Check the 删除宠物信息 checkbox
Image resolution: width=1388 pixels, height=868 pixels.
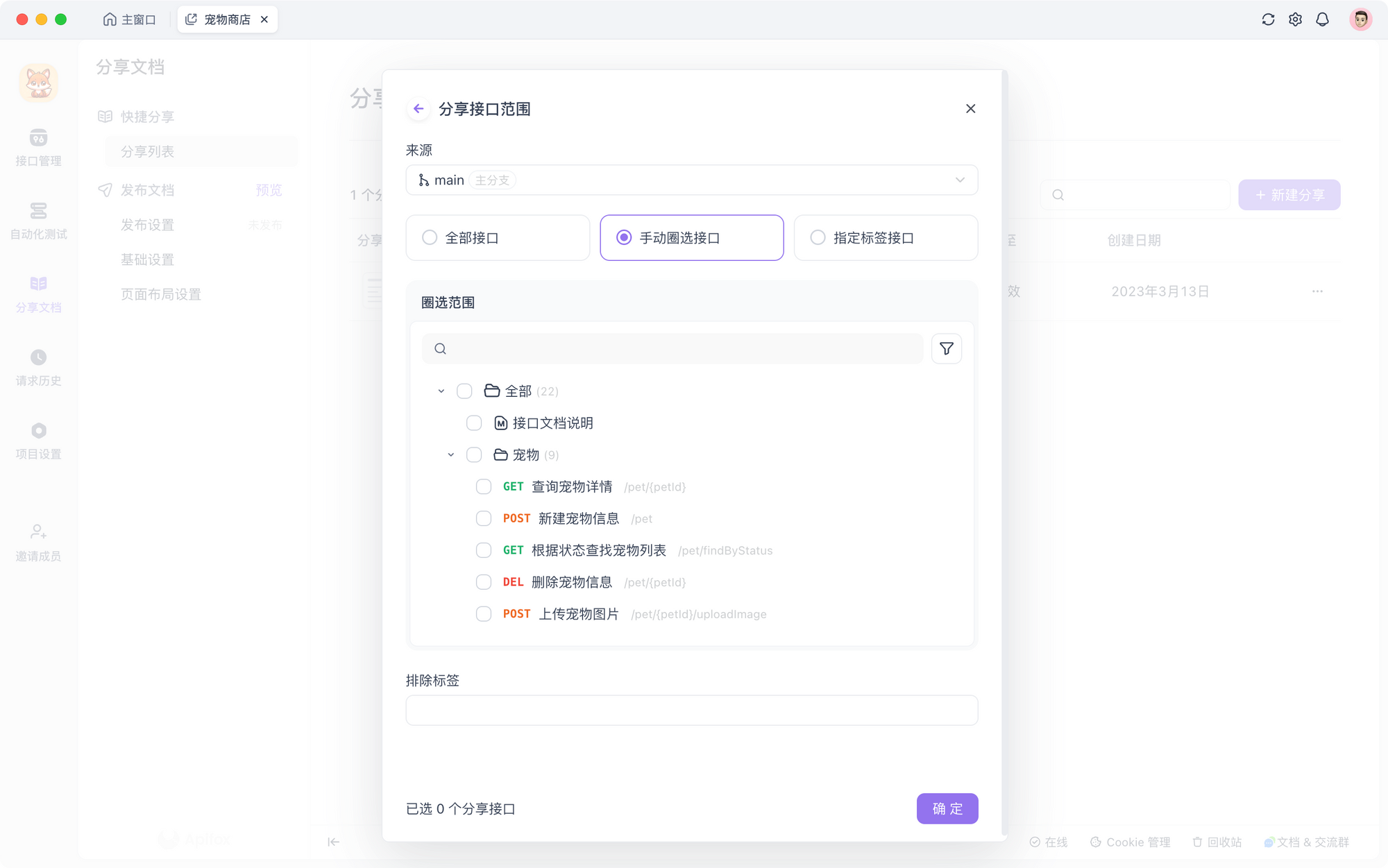[x=484, y=582]
